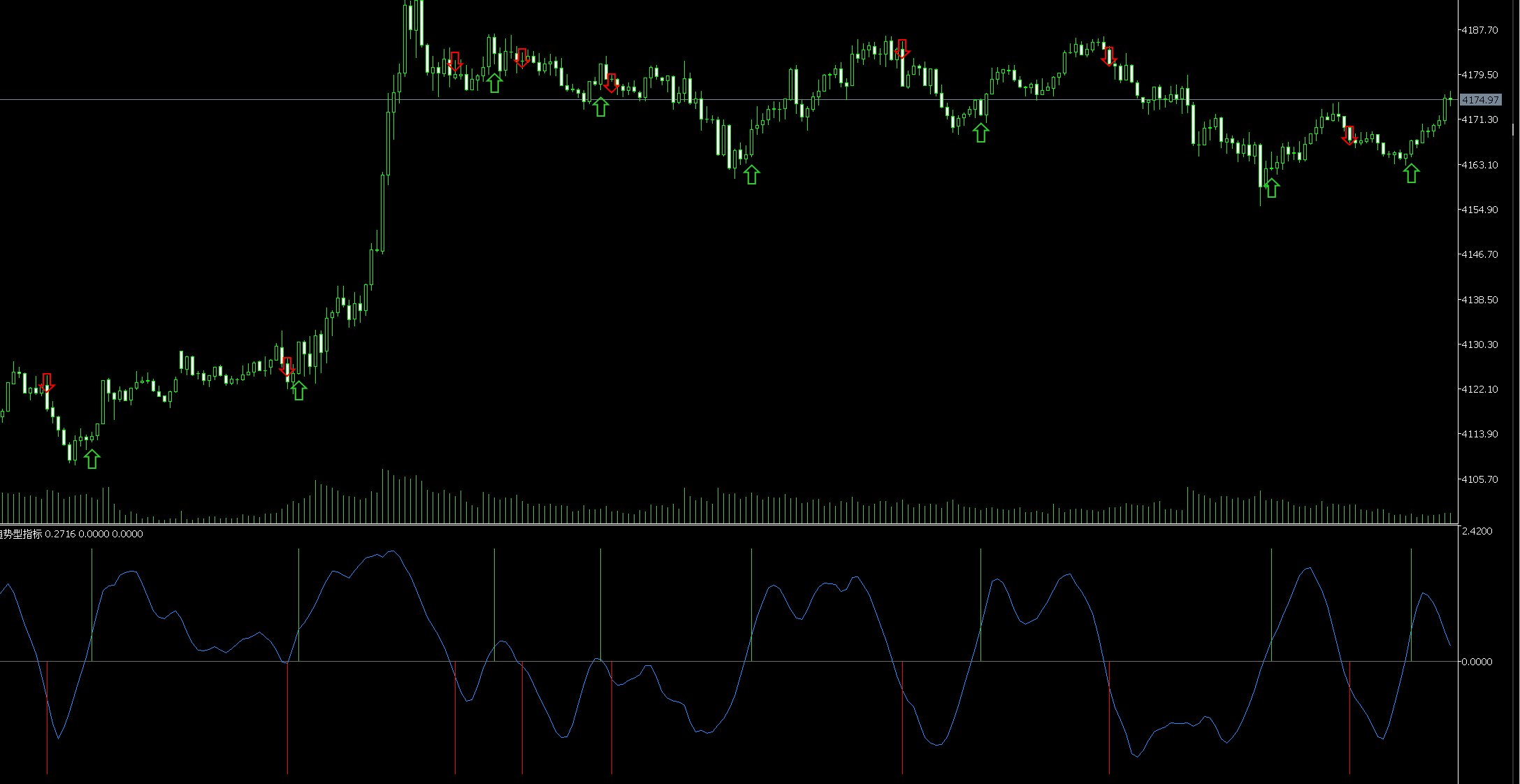This screenshot has height=784, width=1520.
Task: Click the indicator's 0.0000 zero-level label
Action: (1477, 662)
